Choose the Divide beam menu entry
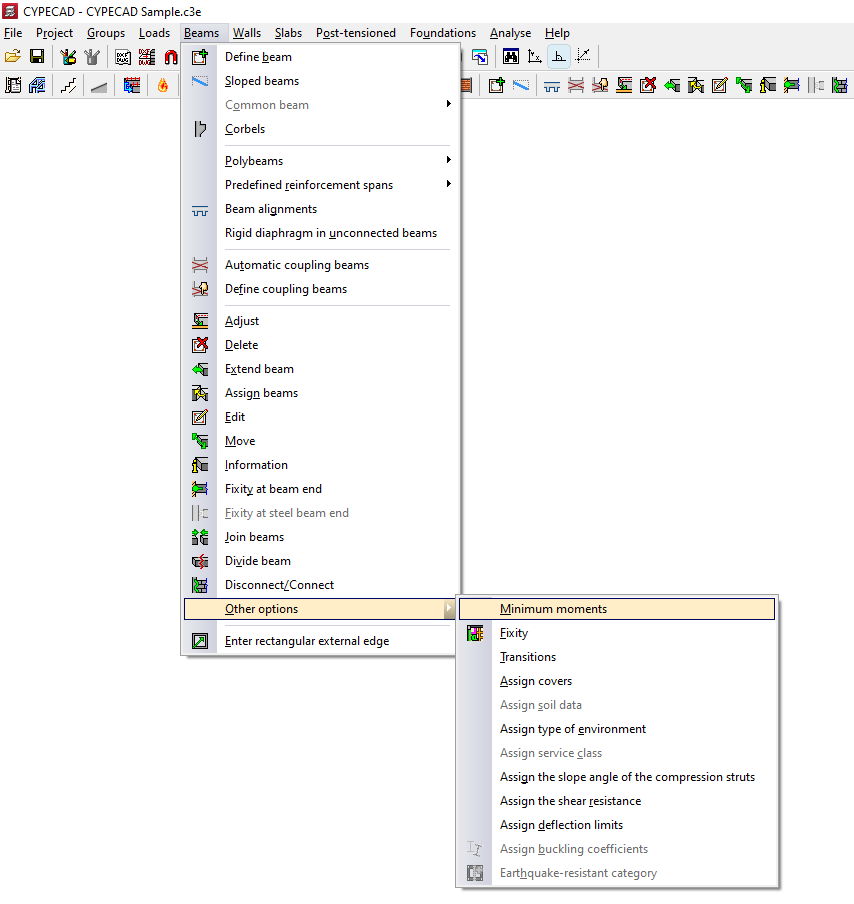Screen dimensions: 854x904 pos(321,561)
